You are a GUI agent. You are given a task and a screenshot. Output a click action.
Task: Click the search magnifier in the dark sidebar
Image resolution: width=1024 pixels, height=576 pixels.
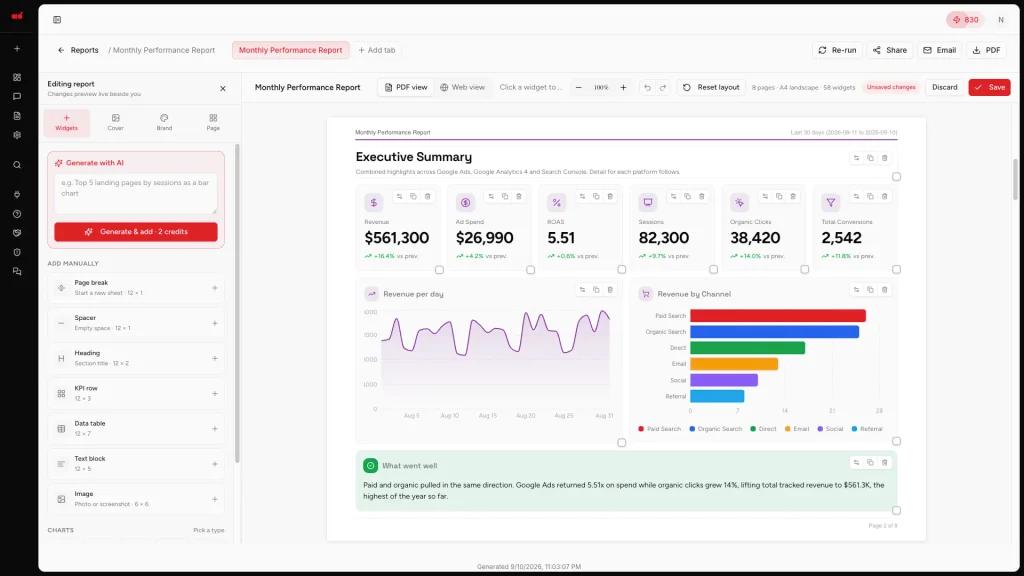(17, 165)
